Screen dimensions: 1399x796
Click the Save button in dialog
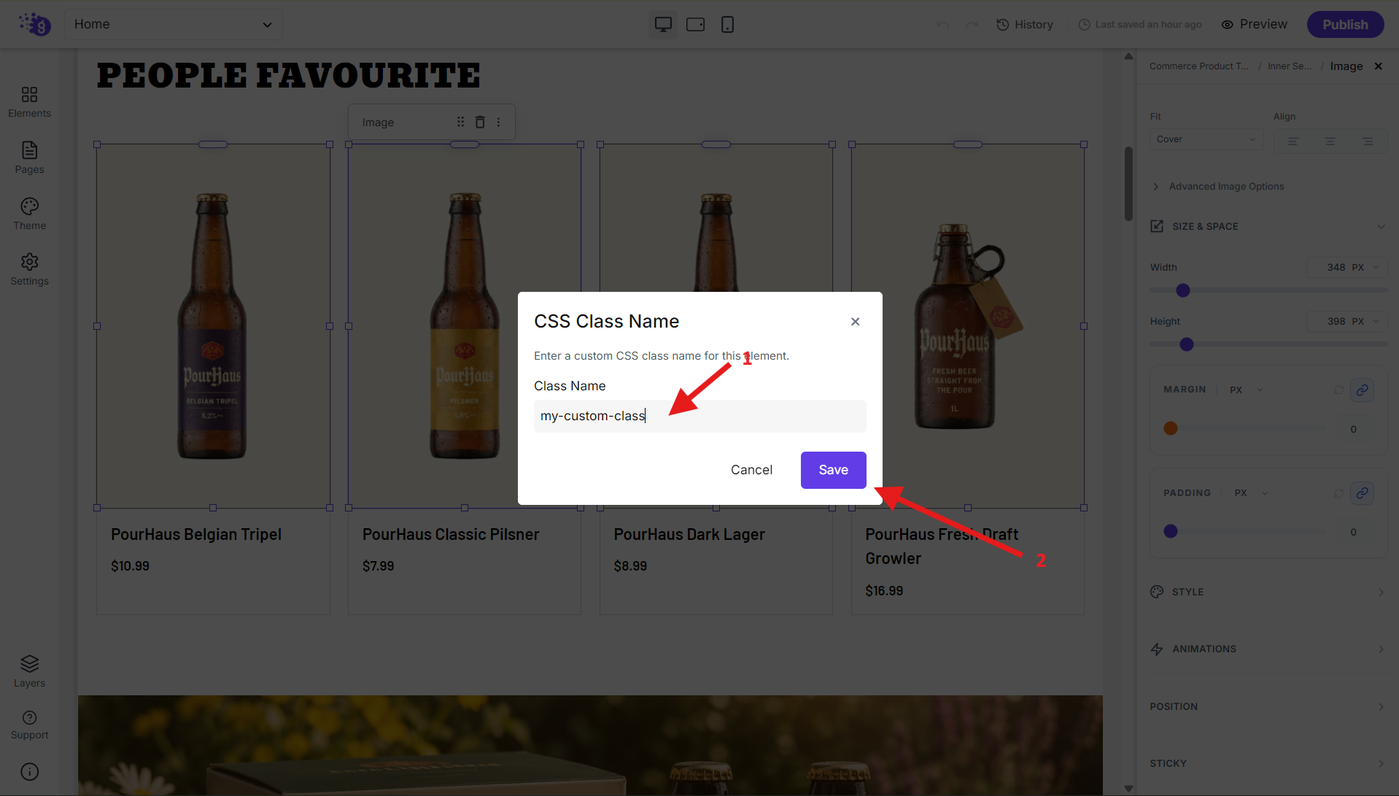[833, 470]
